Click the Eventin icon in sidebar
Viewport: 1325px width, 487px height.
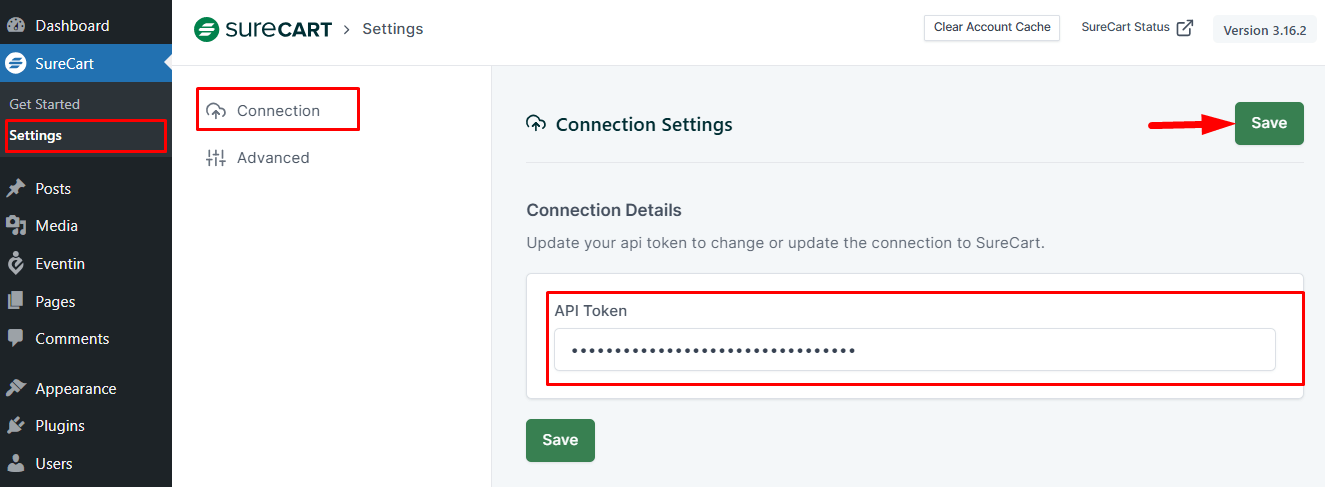16,264
